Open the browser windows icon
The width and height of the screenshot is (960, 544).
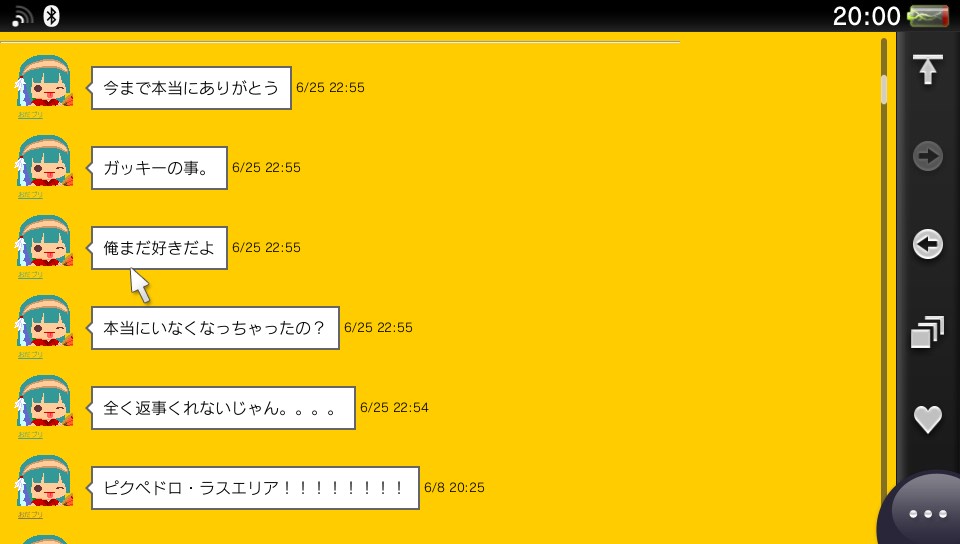(928, 332)
